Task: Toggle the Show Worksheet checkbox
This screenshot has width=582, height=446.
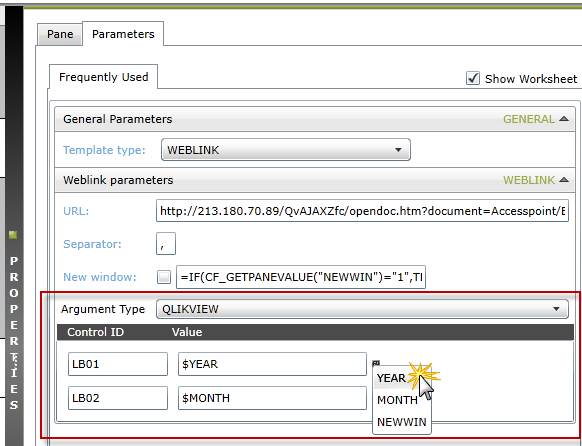Action: click(x=473, y=78)
